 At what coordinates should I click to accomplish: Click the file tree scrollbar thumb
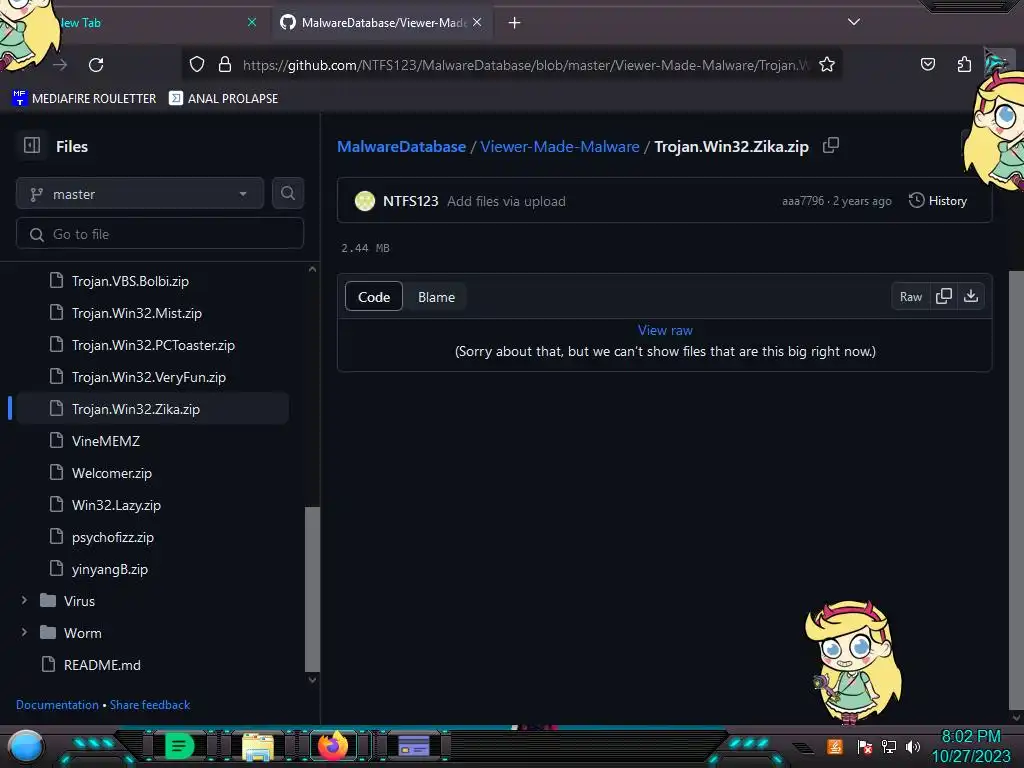[x=312, y=589]
